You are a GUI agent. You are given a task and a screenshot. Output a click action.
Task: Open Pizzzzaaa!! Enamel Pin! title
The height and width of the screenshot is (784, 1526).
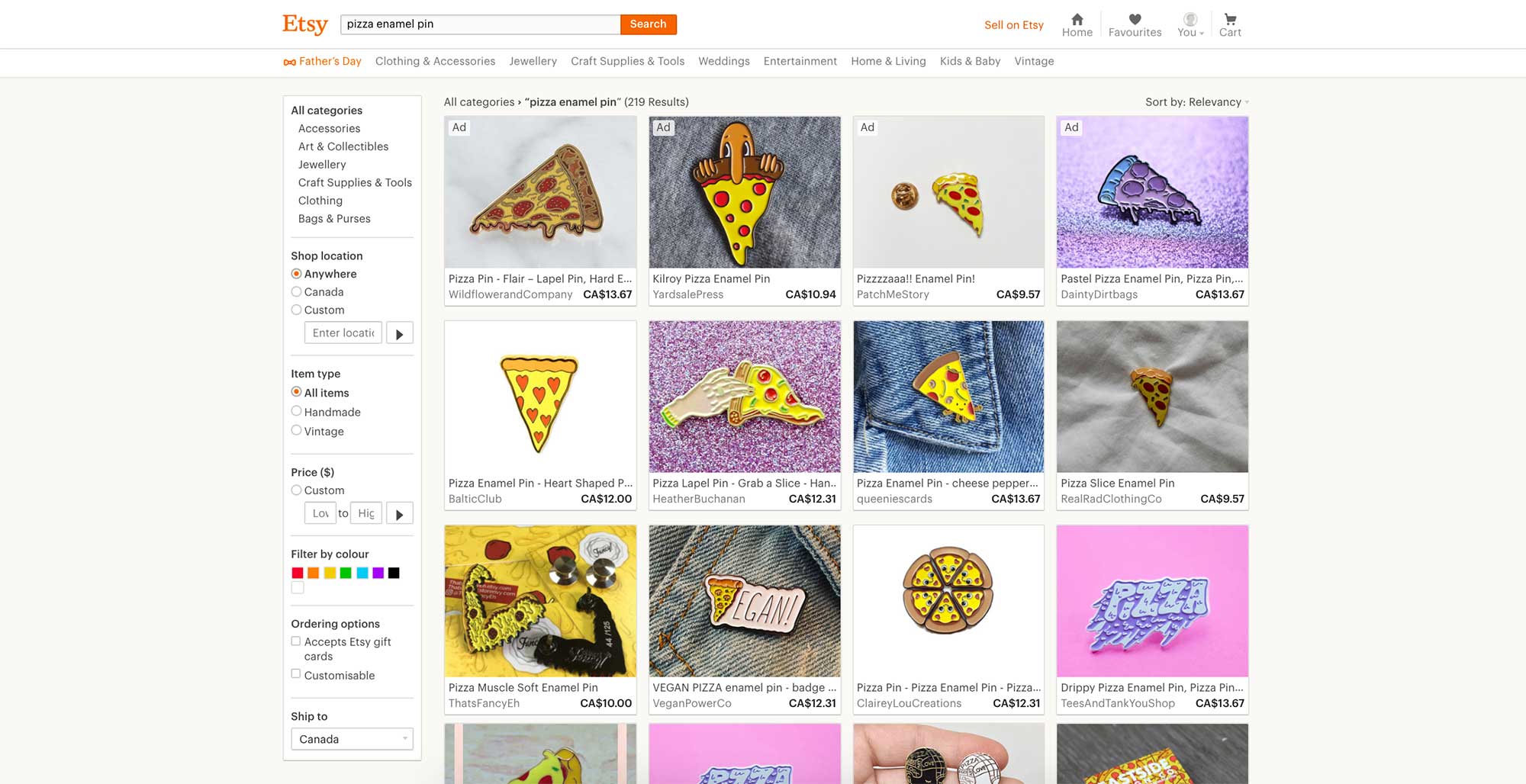click(x=916, y=279)
